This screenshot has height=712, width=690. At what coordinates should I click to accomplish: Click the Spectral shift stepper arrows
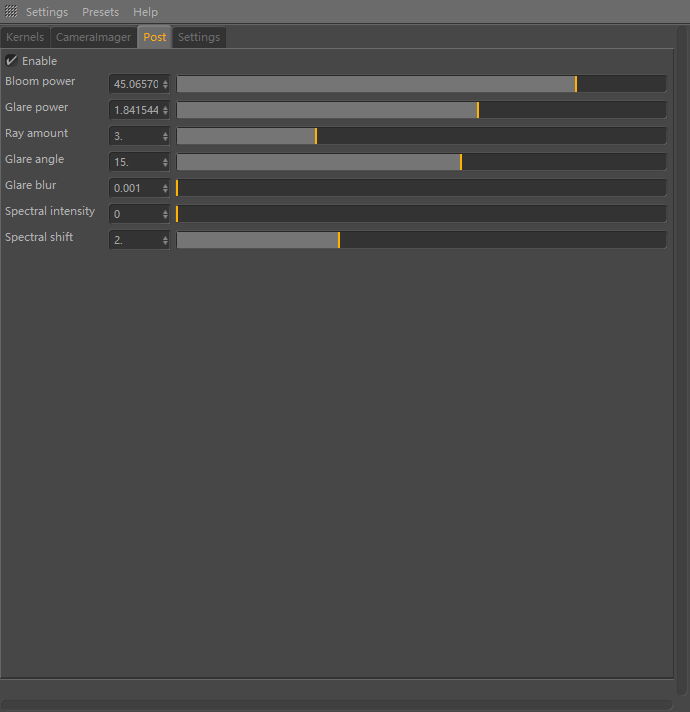(x=165, y=240)
